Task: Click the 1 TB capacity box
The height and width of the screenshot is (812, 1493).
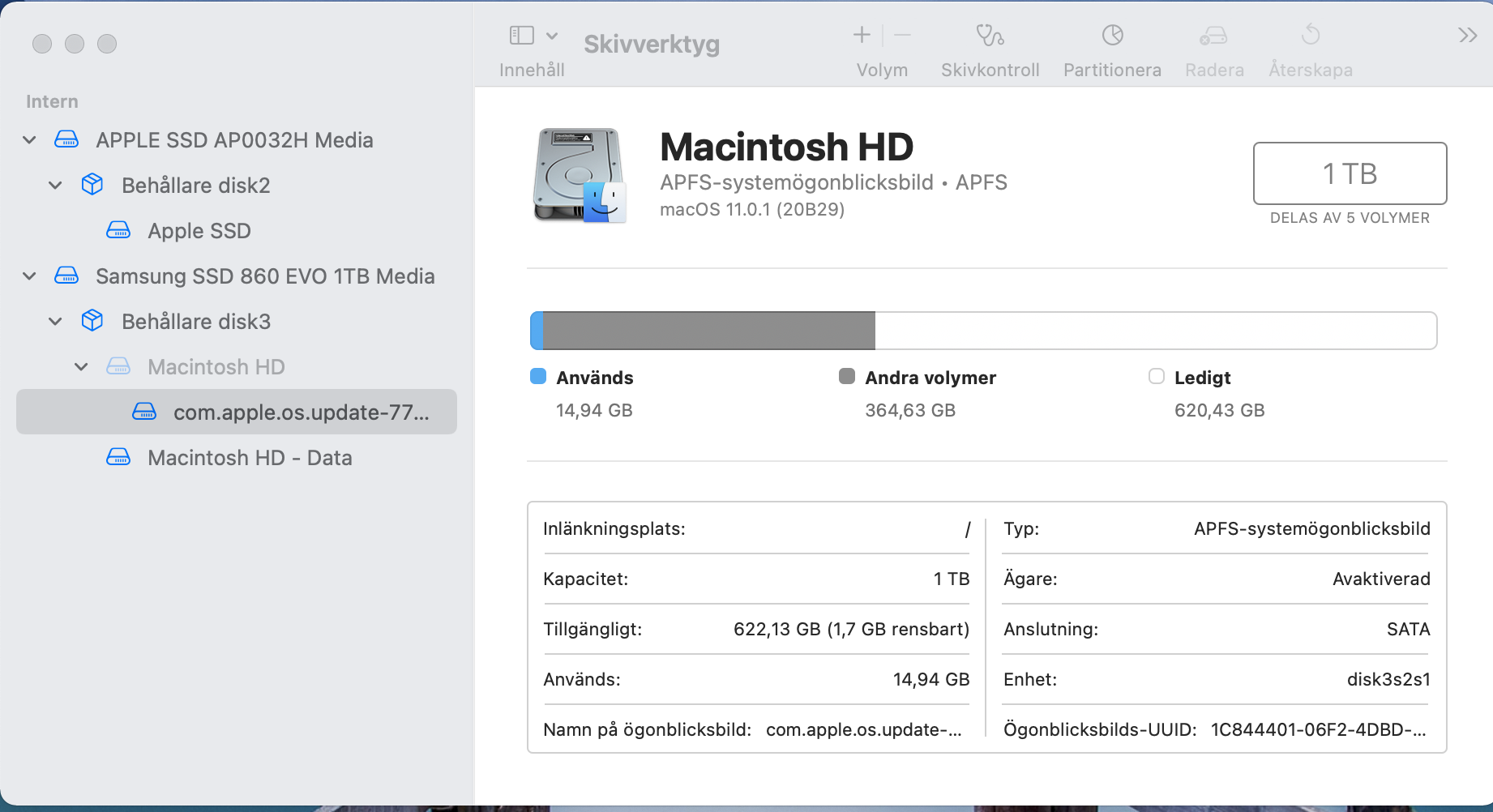Action: click(x=1350, y=173)
